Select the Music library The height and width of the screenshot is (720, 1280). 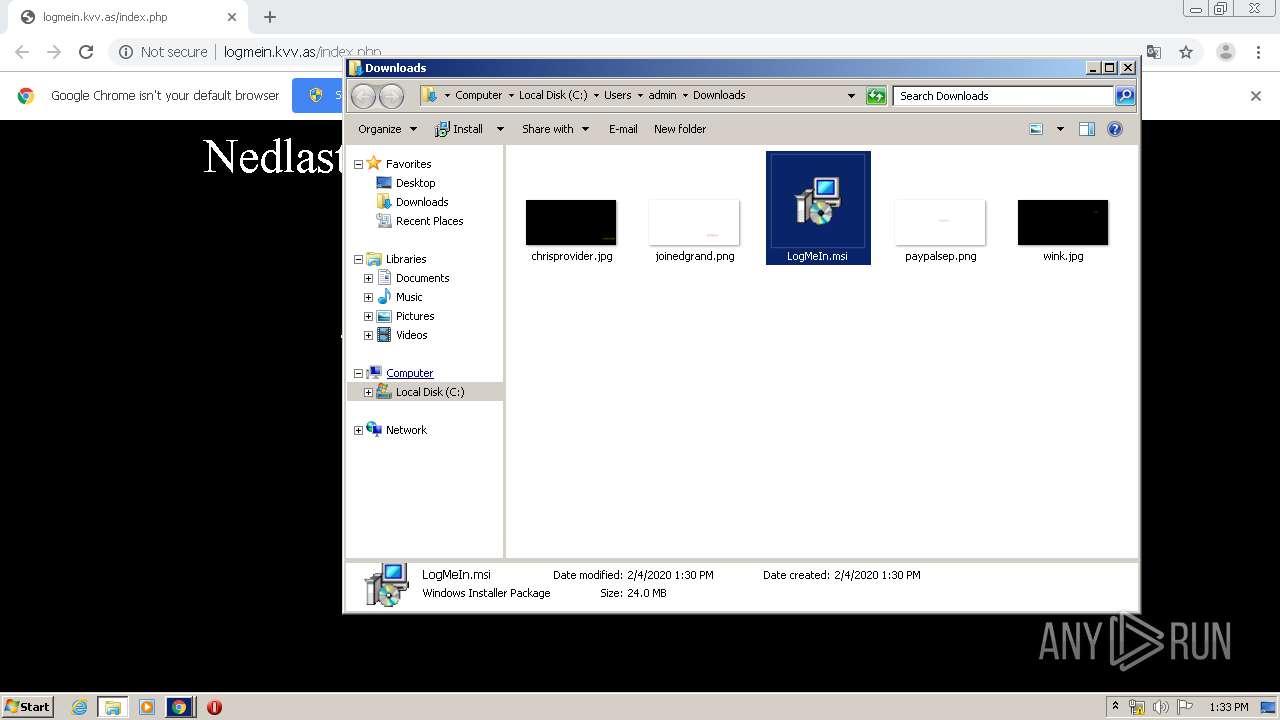point(409,297)
